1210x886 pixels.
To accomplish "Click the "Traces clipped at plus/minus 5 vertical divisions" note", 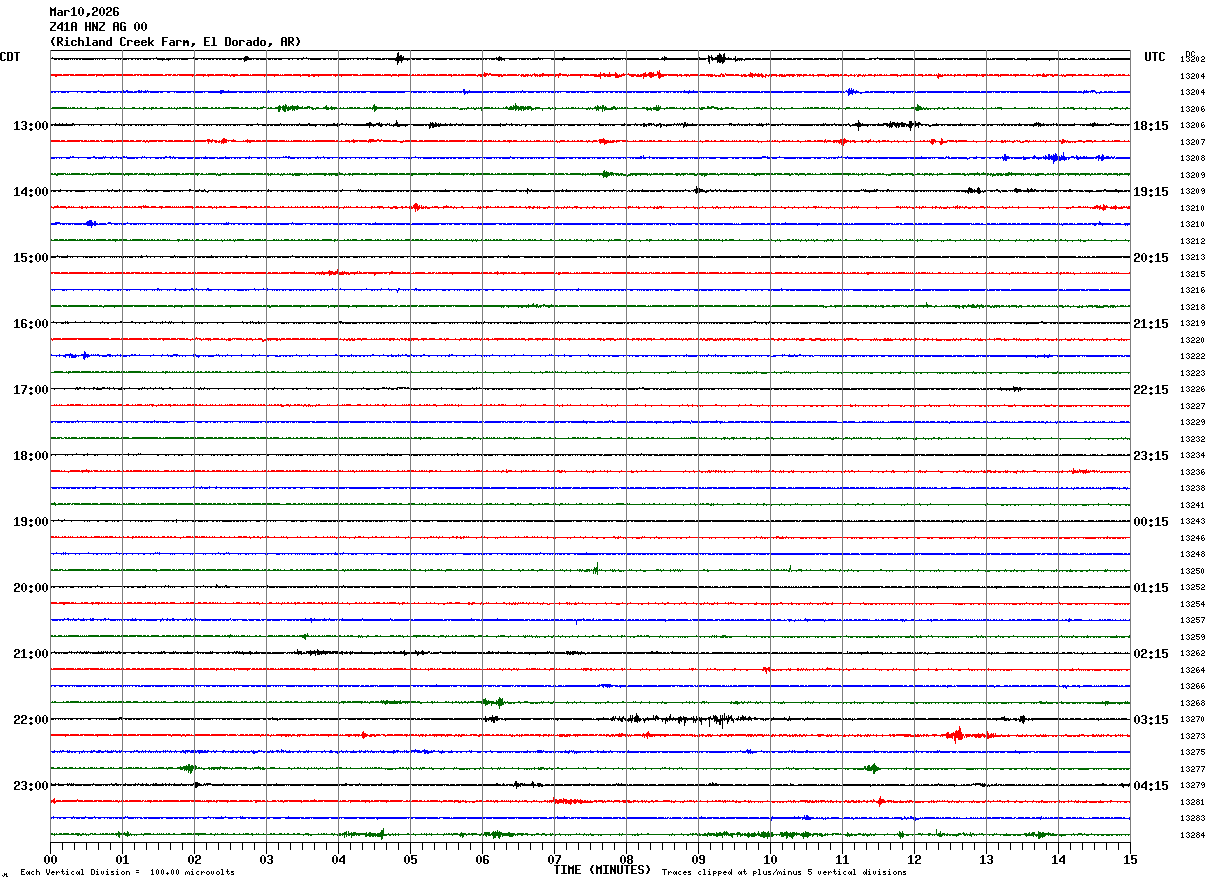I will pos(784,873).
